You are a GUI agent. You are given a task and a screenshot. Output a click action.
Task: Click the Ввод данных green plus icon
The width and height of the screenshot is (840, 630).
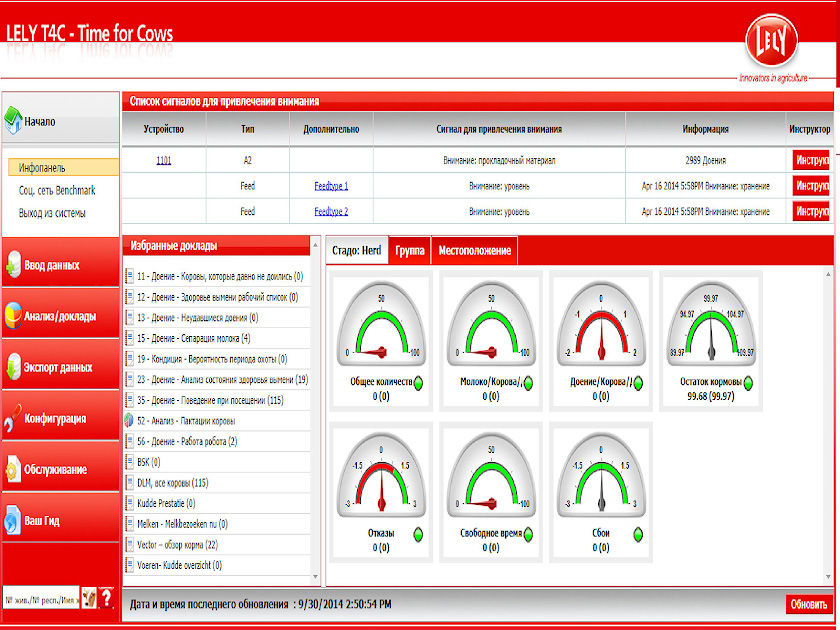[13, 265]
